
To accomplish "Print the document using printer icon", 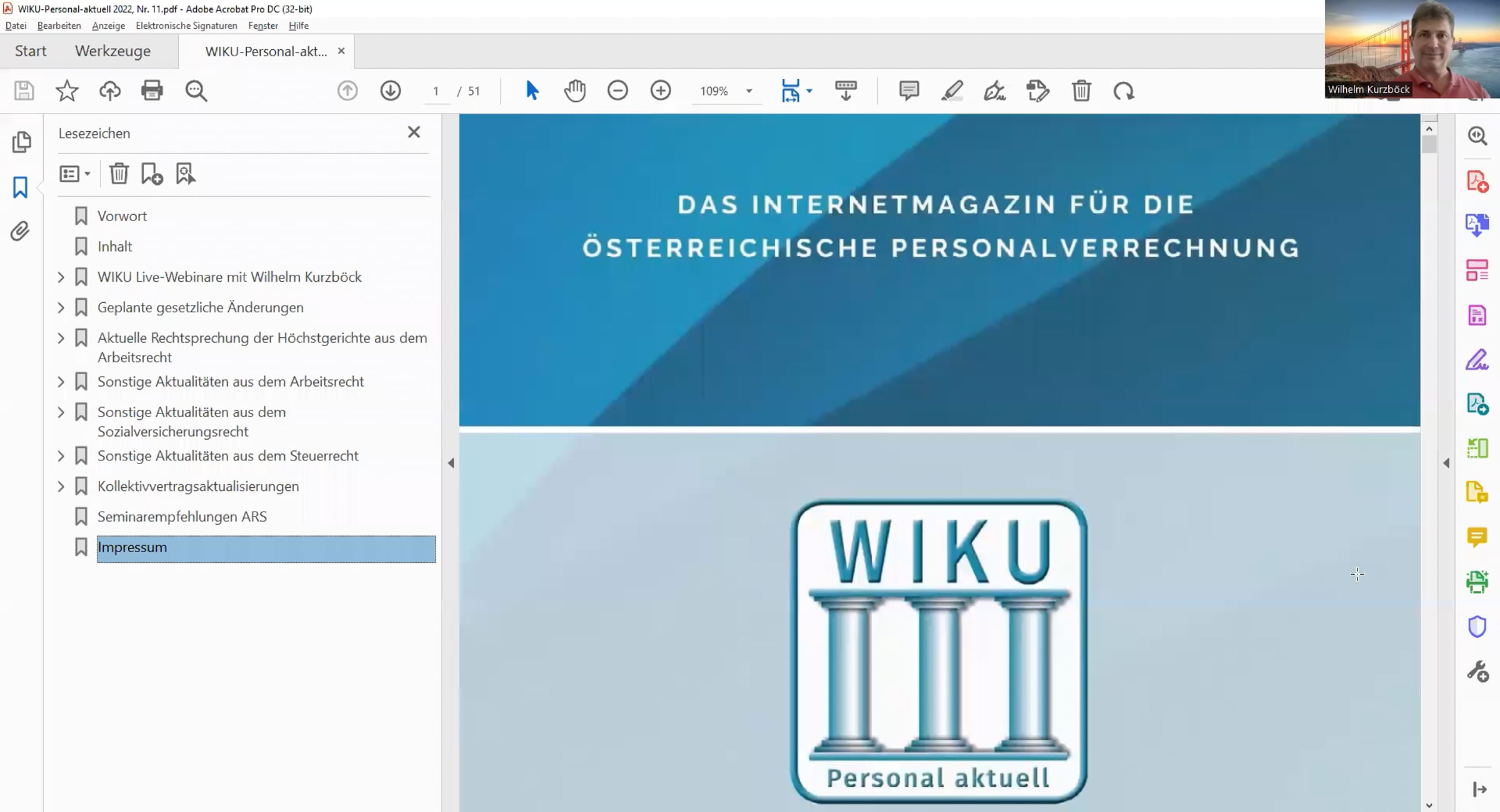I will tap(152, 91).
